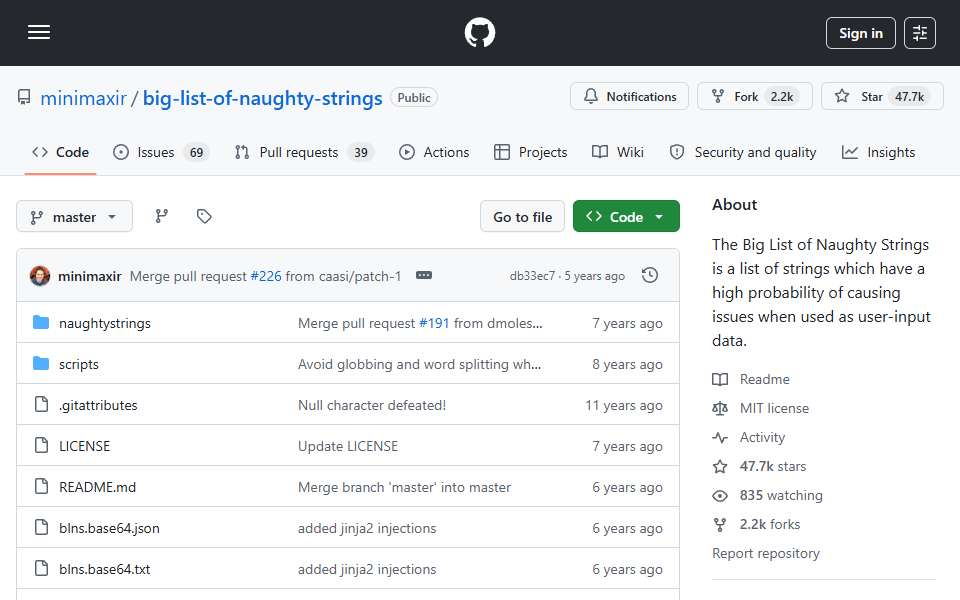Open the Activity link

pyautogui.click(x=762, y=437)
